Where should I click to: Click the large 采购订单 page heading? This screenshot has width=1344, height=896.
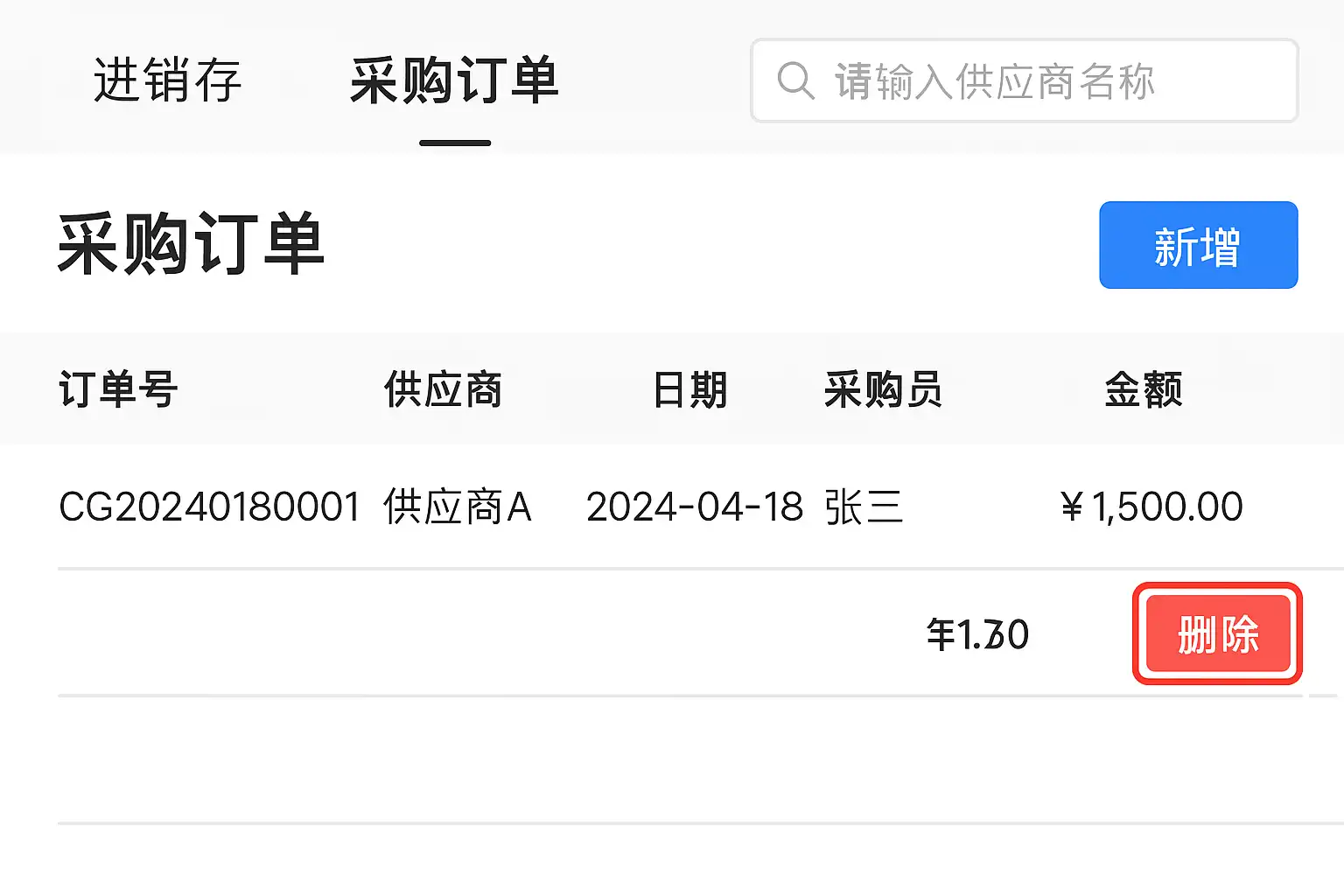191,244
